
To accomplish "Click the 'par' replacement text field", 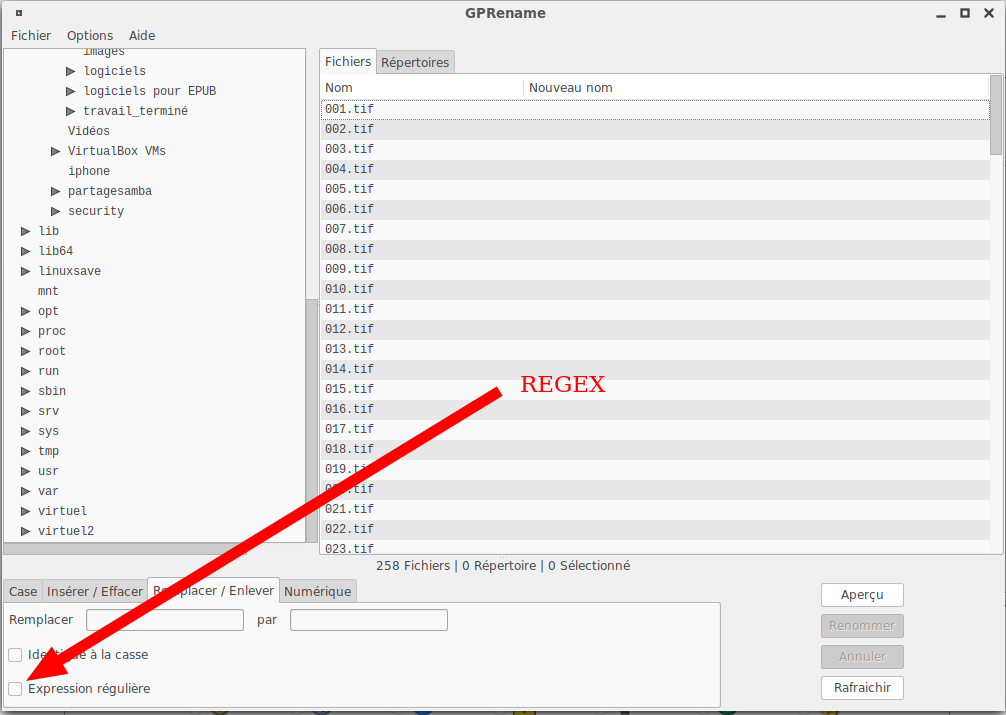I will tap(369, 620).
